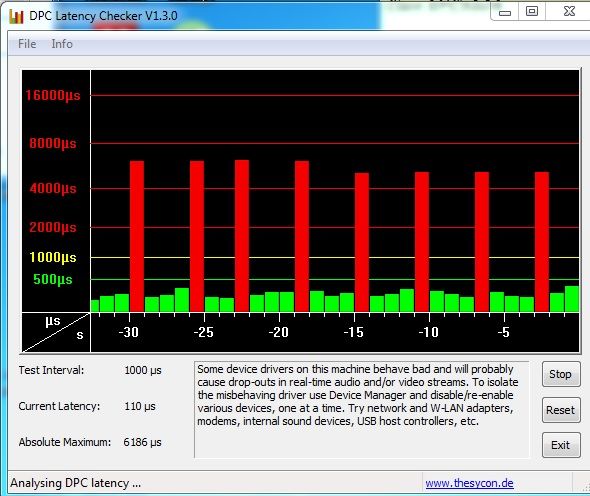Minimize the DPC Latency Checker window
The image size is (590, 496).
click(505, 12)
